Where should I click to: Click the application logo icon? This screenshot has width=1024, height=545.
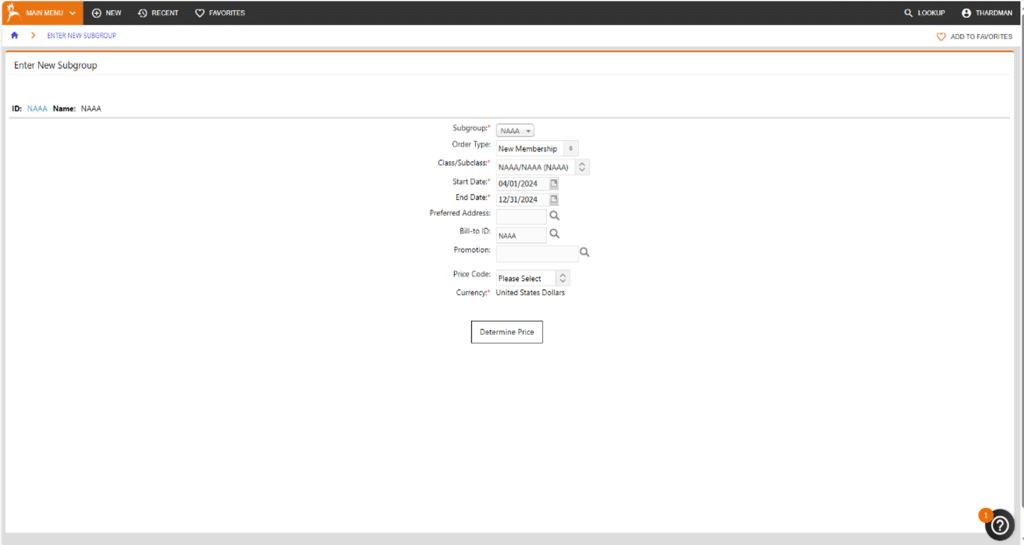(13, 12)
